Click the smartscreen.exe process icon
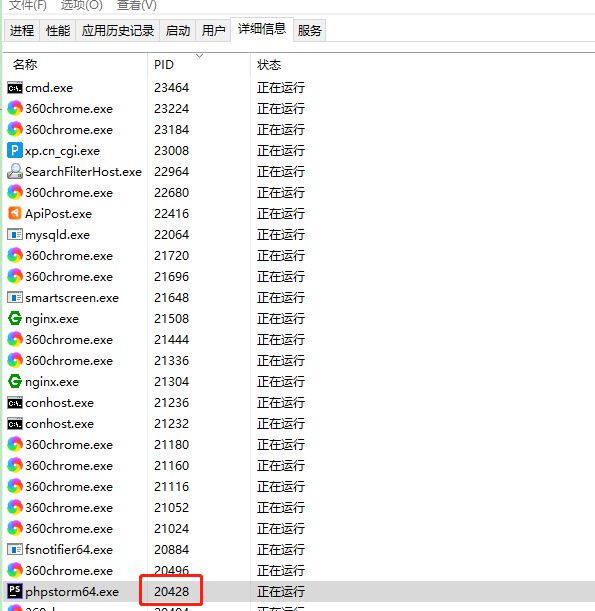Viewport: 595px width, 611px height. pos(15,298)
